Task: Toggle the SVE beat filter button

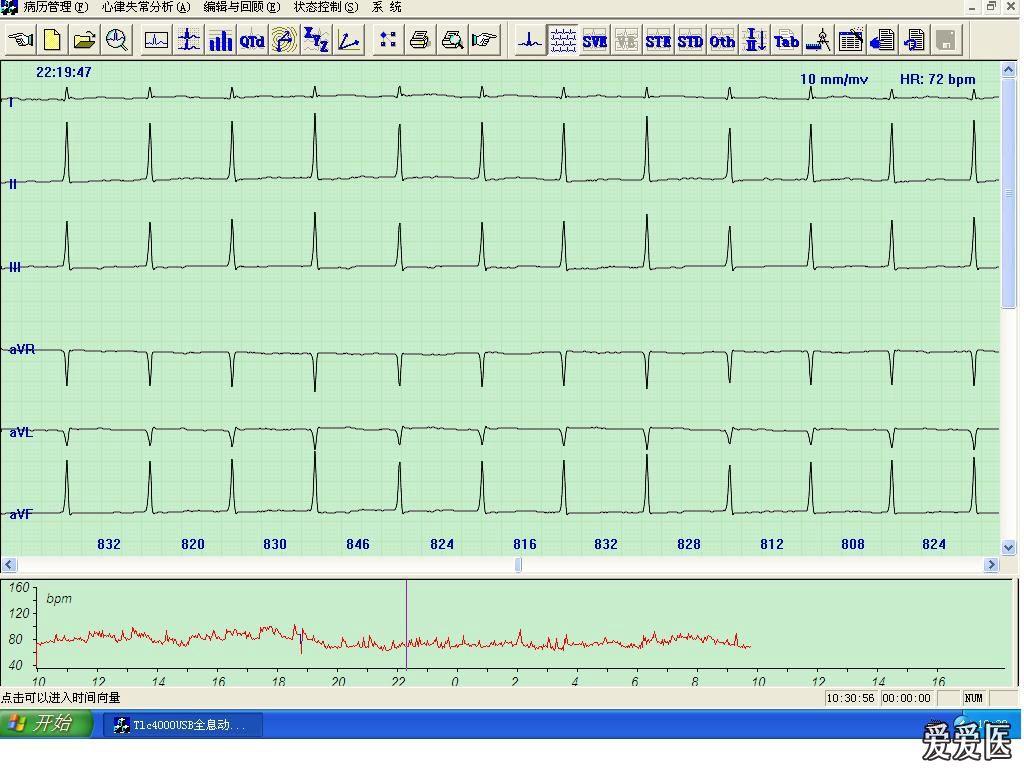Action: coord(595,40)
